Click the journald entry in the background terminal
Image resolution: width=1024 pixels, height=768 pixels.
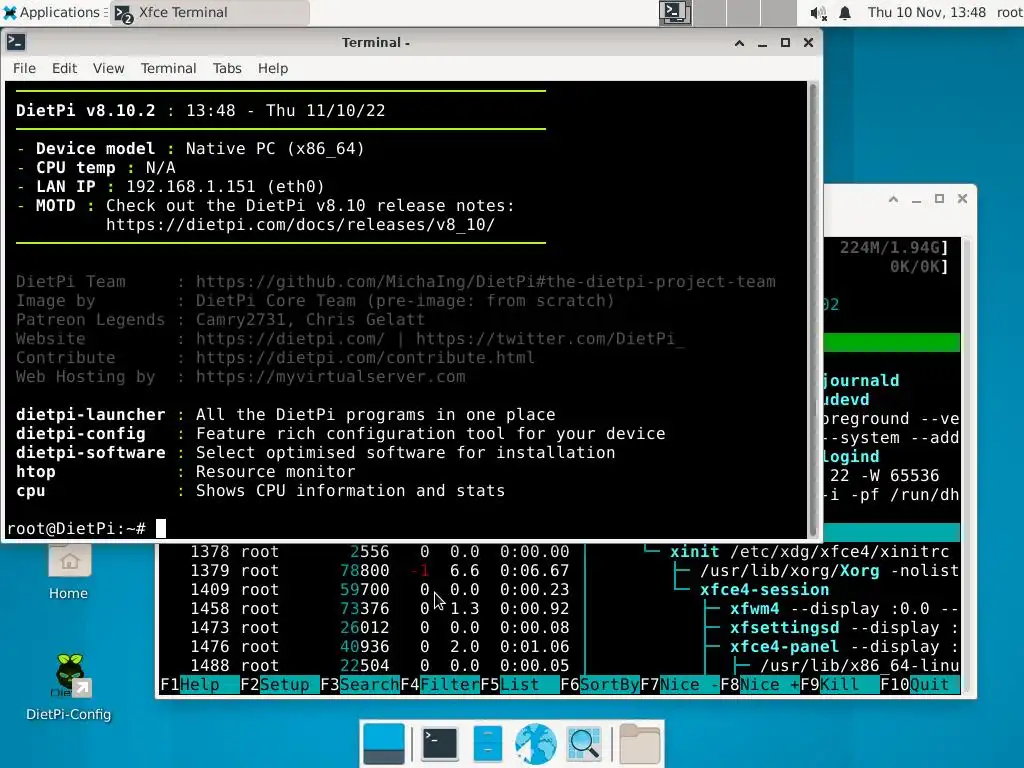pyautogui.click(x=861, y=381)
